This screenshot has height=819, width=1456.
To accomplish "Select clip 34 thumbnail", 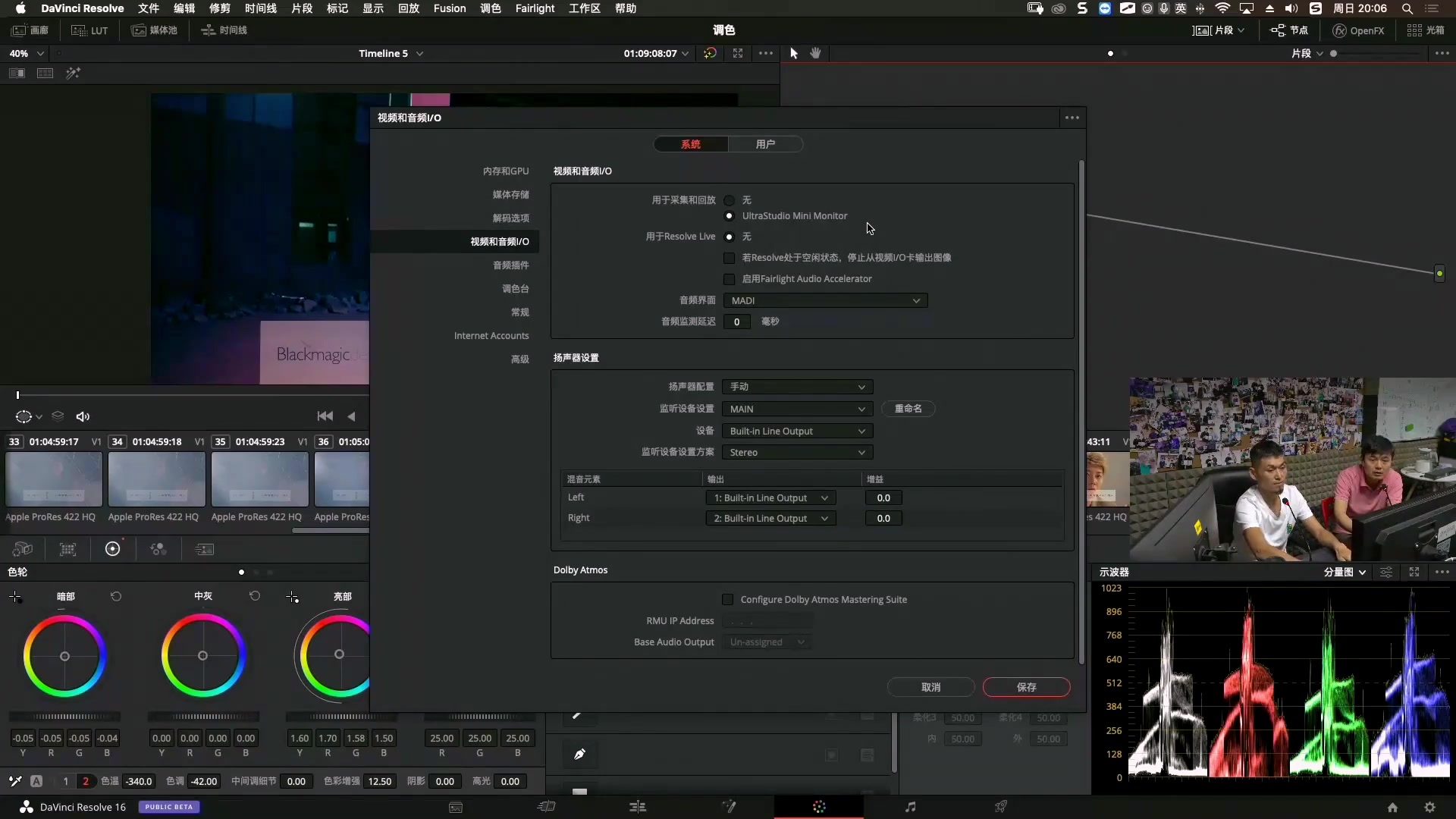I will (x=156, y=479).
